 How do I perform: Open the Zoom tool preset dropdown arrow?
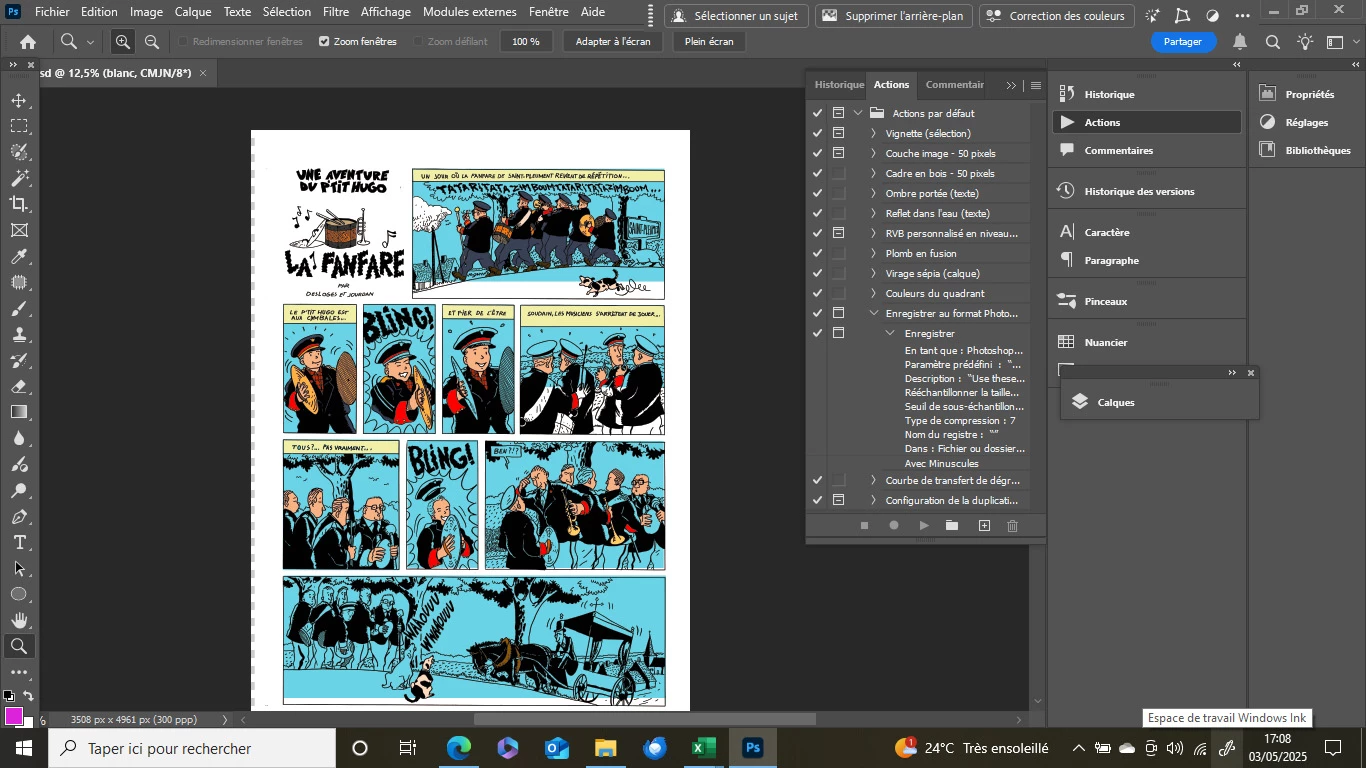click(x=90, y=42)
